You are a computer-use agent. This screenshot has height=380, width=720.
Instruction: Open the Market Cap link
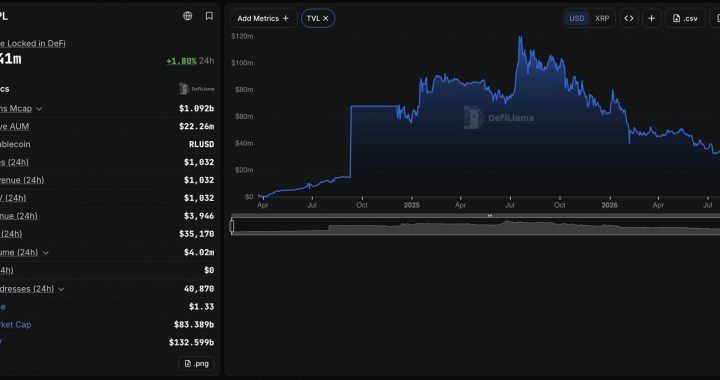coord(16,324)
